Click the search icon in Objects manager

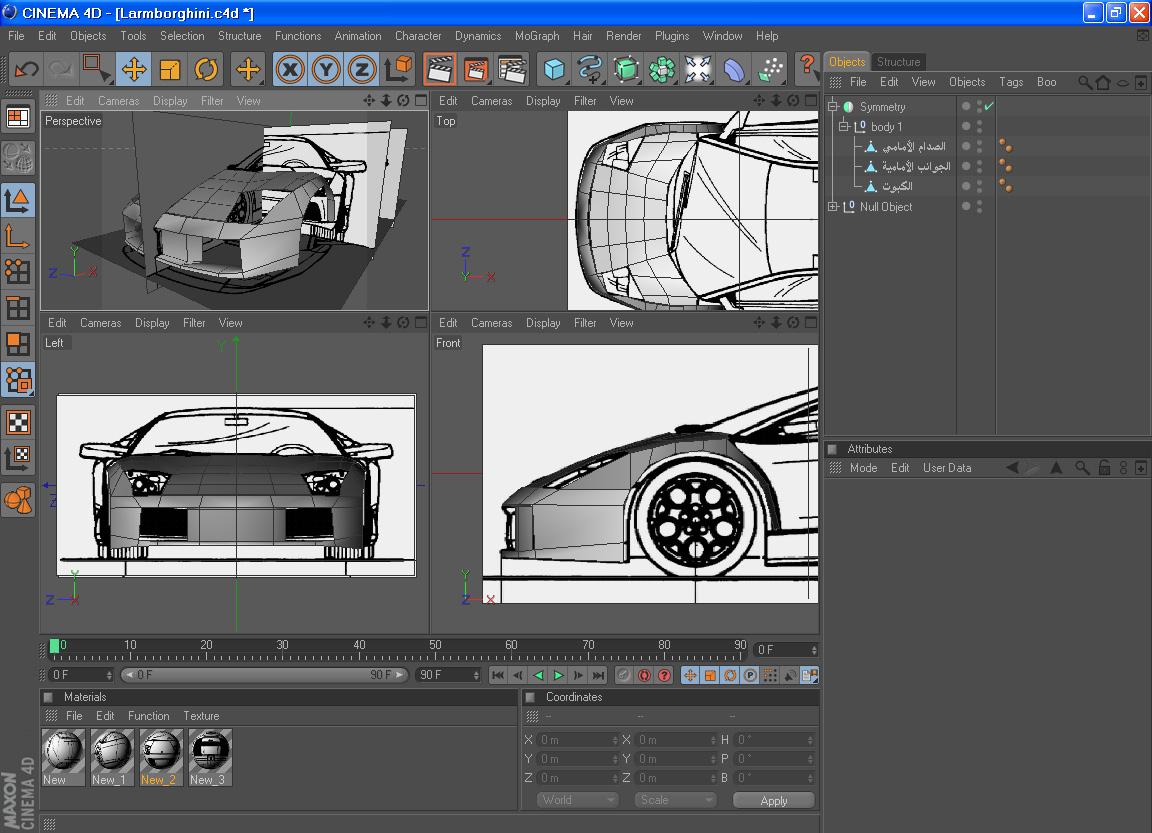coord(1084,82)
